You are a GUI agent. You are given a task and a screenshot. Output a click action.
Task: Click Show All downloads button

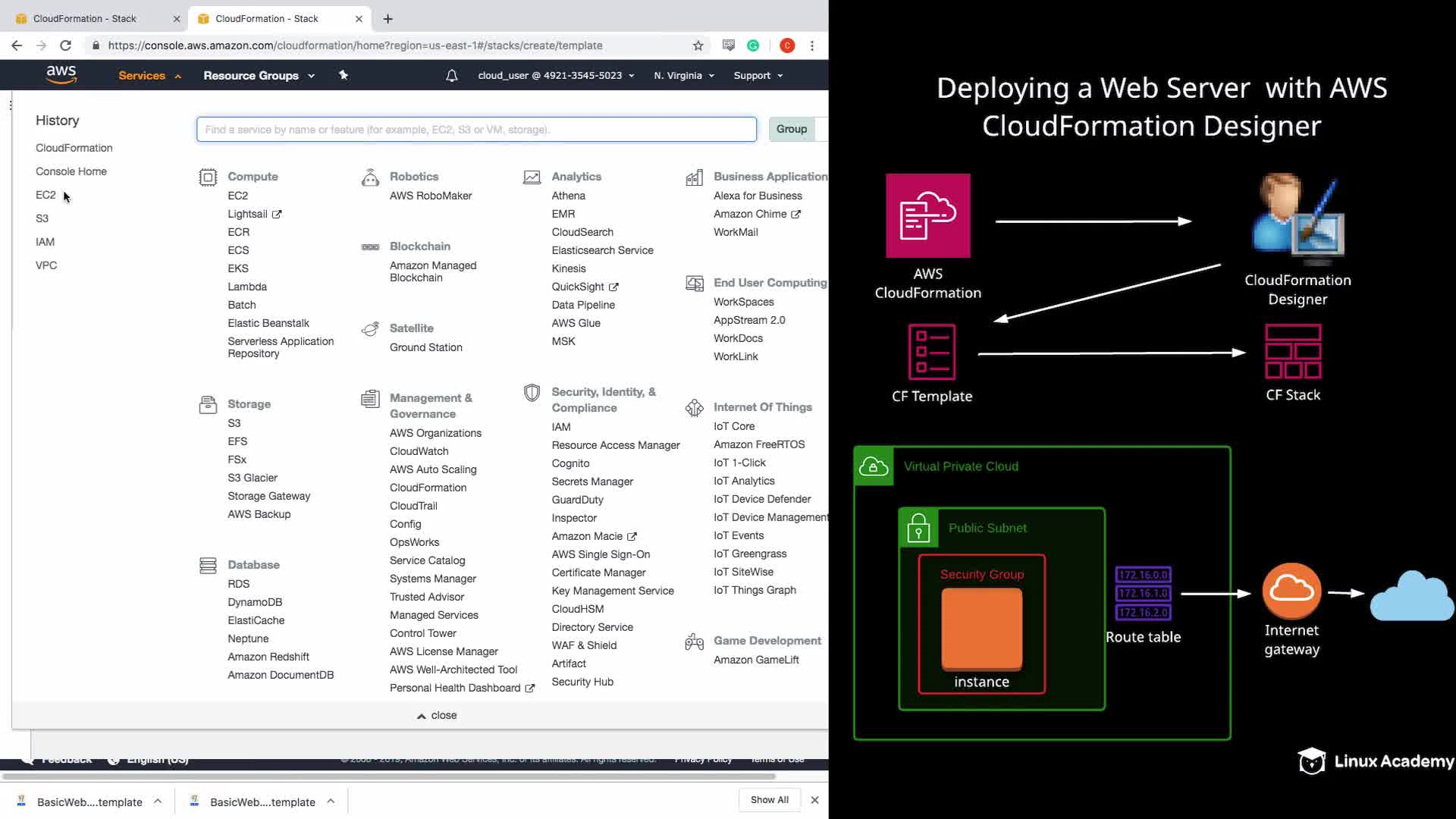[769, 799]
